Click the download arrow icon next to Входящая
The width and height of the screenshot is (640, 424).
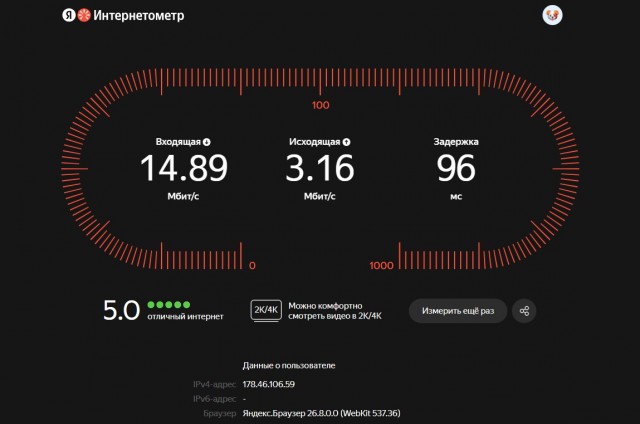click(207, 142)
